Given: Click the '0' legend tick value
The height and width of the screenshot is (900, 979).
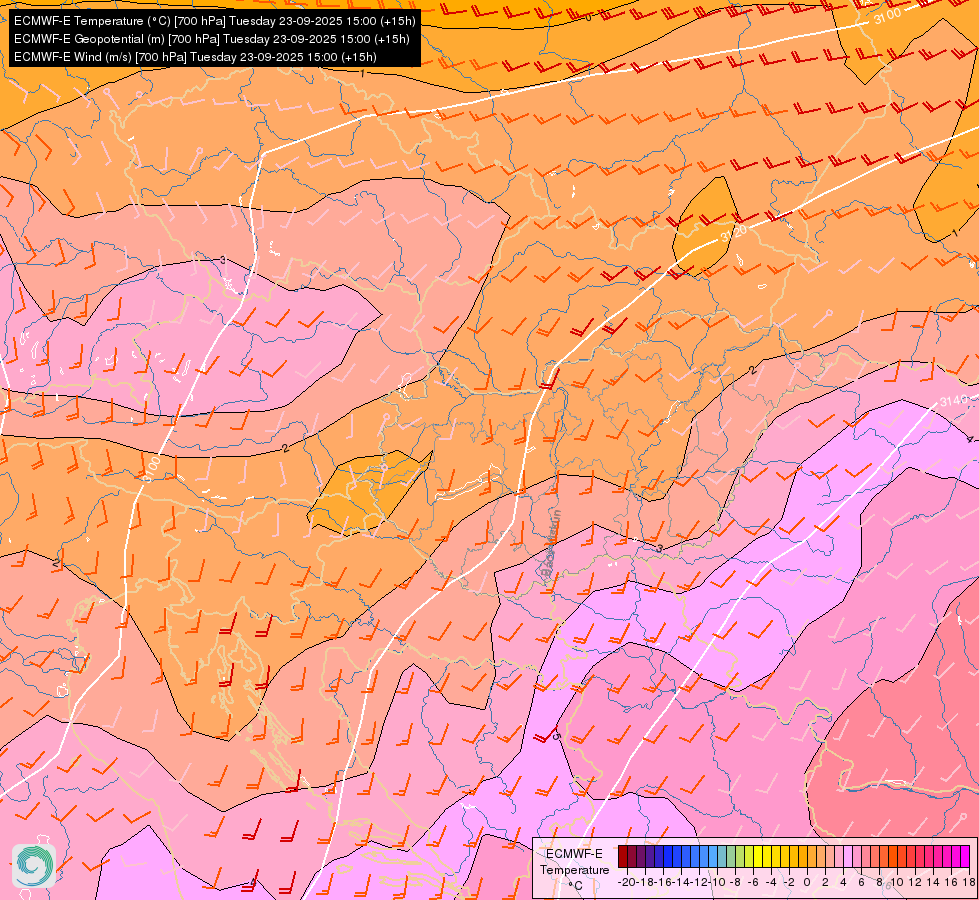Looking at the screenshot, I should (807, 883).
